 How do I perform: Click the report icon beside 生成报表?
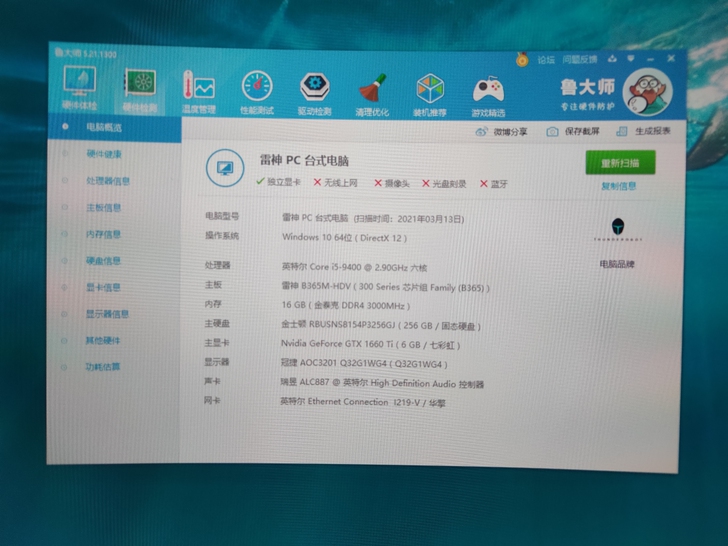click(x=622, y=131)
